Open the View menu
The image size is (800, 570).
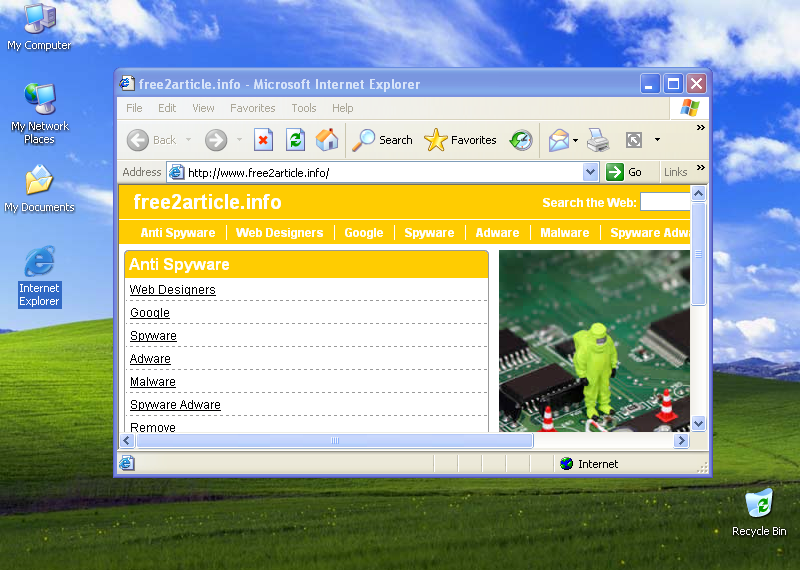pos(203,108)
